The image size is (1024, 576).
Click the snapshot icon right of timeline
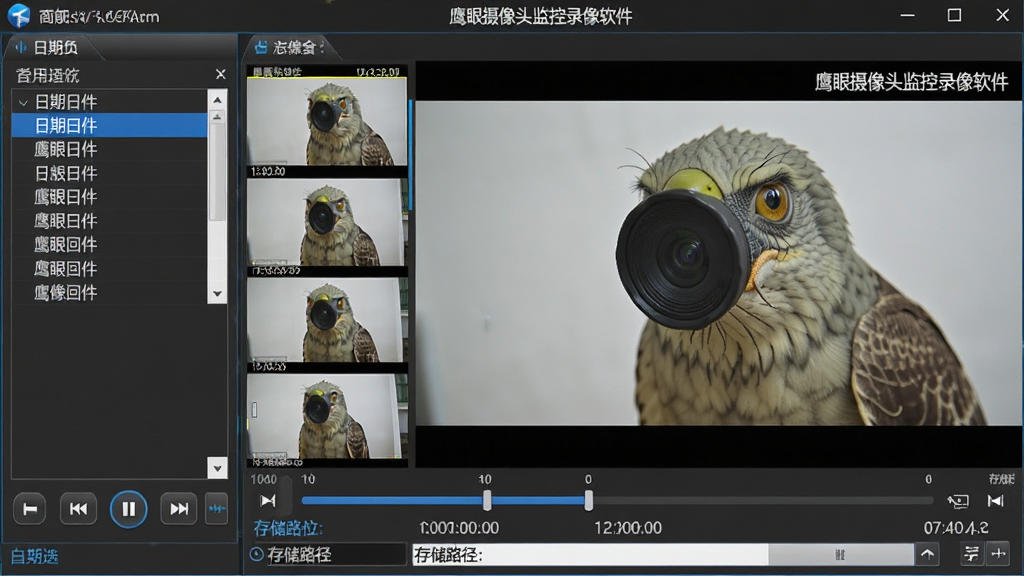point(958,501)
